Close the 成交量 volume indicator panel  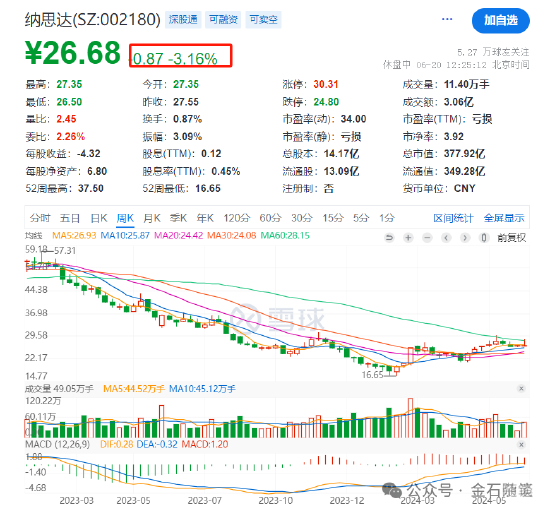click(521, 388)
